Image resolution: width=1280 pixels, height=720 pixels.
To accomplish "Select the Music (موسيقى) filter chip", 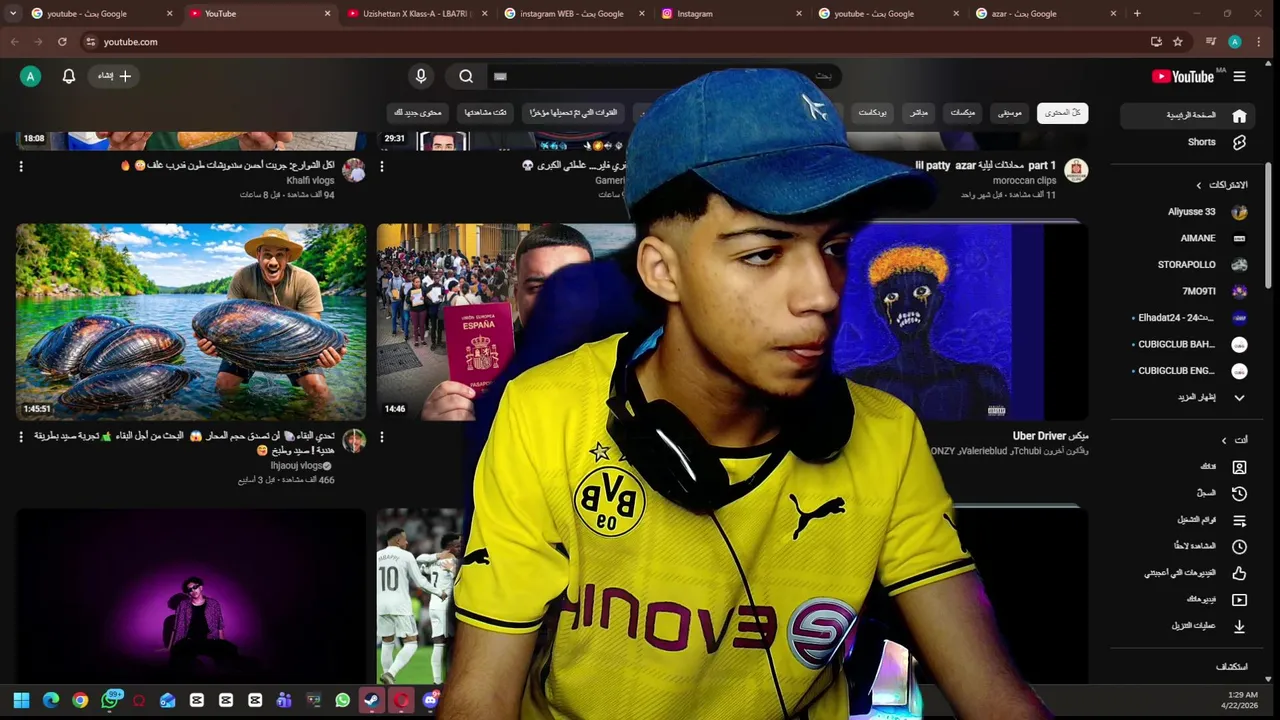I will (1010, 113).
